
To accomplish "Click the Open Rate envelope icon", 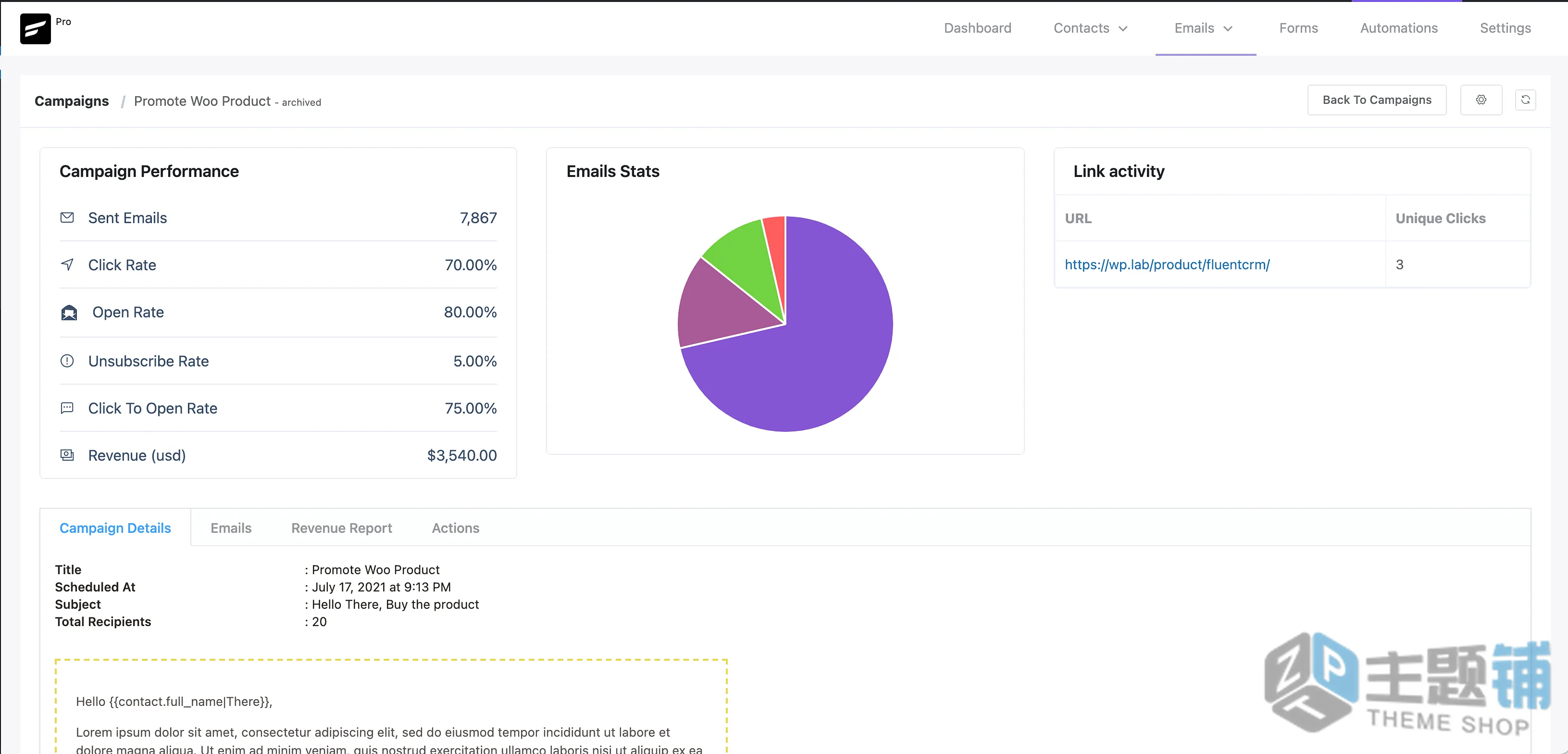I will [x=69, y=313].
